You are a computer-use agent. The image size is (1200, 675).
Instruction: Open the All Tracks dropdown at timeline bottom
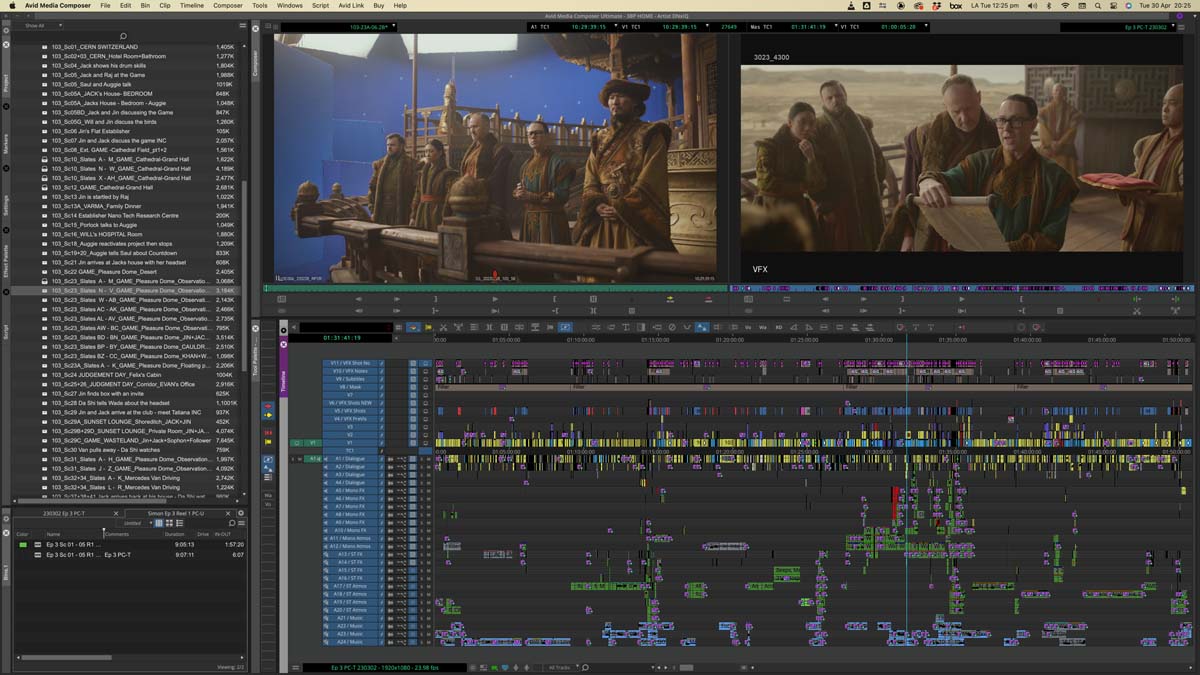[x=562, y=667]
